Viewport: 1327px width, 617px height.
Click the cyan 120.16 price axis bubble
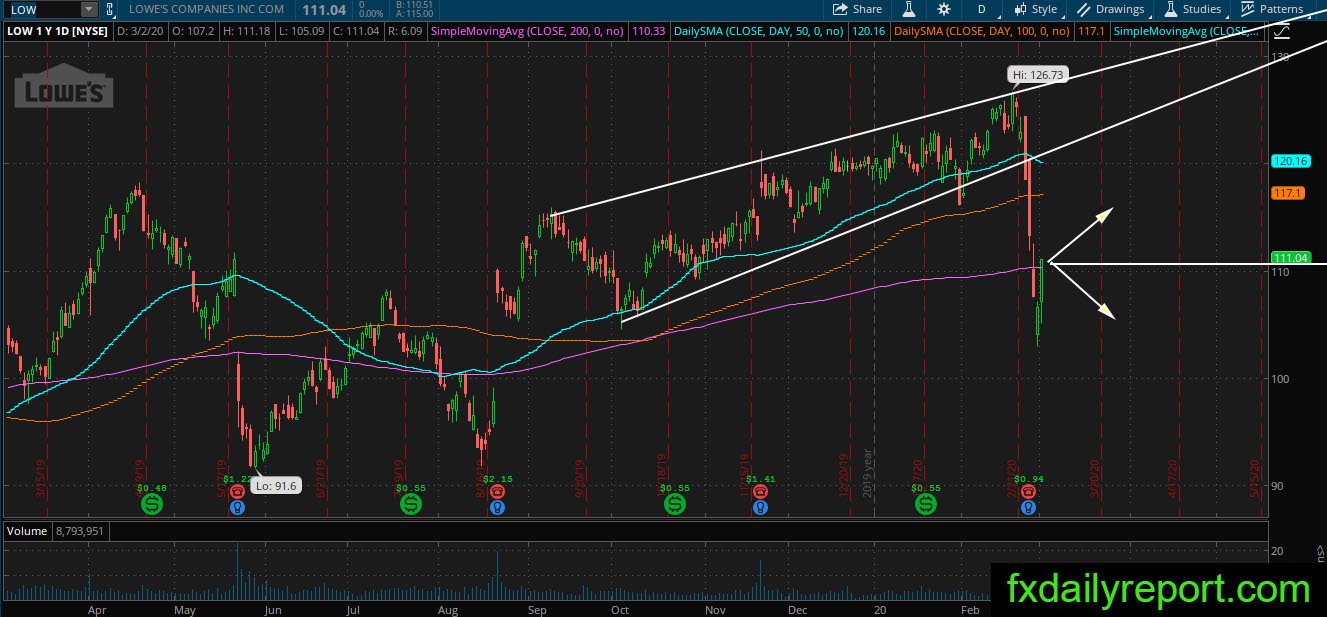1290,161
